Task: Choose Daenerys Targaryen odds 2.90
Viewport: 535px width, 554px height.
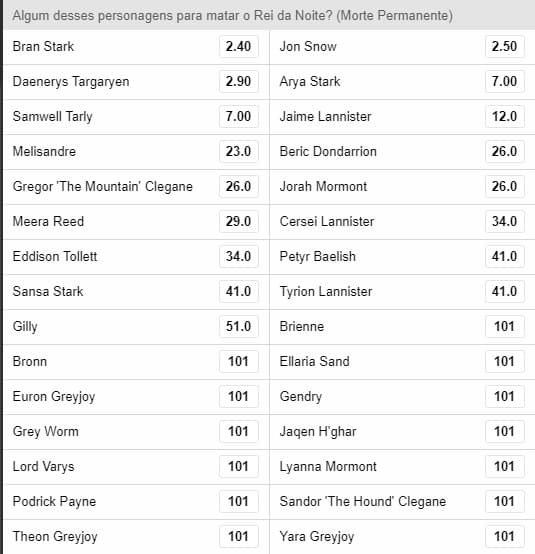Action: (x=239, y=81)
